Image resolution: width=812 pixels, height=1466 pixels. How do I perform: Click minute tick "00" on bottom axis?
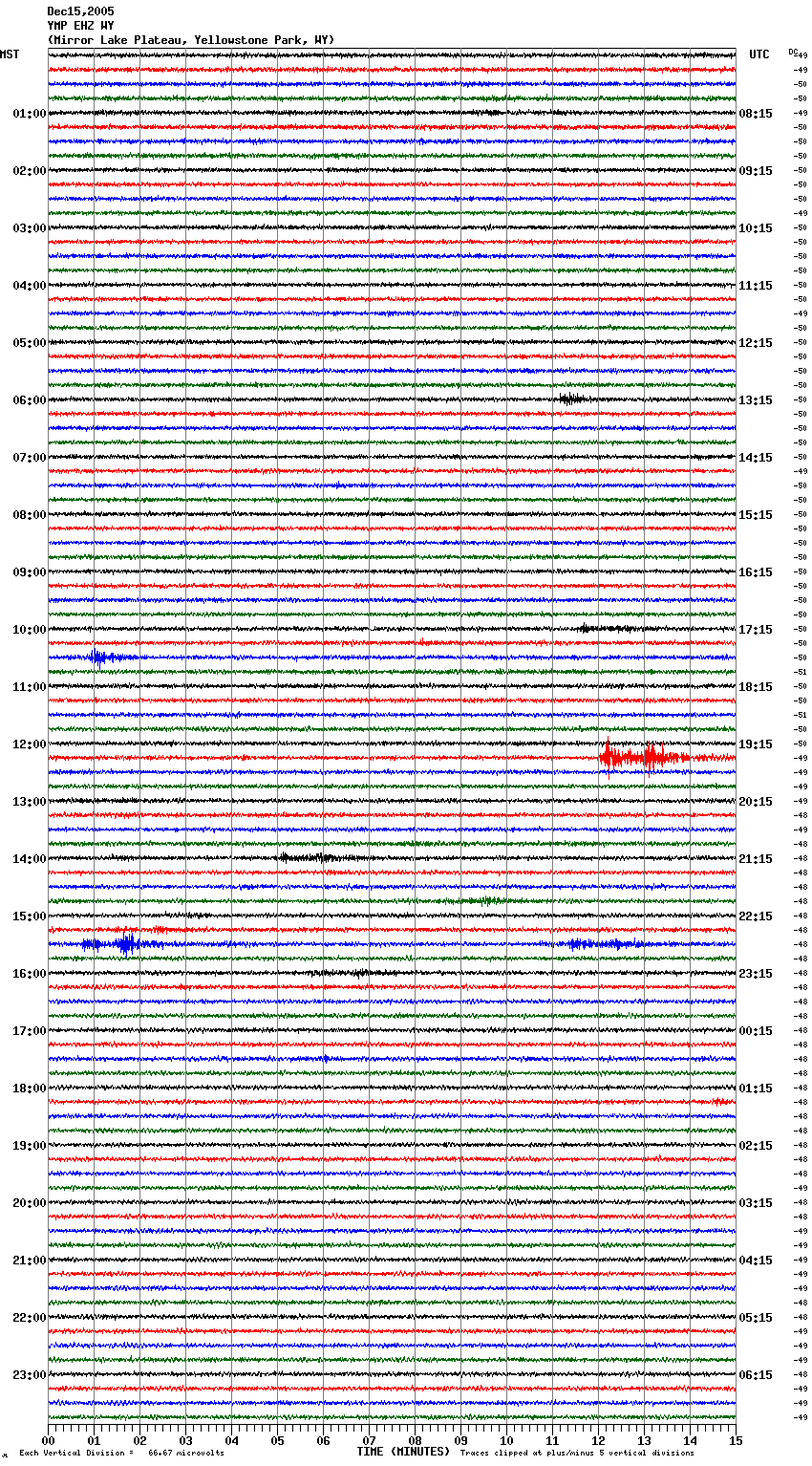click(x=48, y=1441)
